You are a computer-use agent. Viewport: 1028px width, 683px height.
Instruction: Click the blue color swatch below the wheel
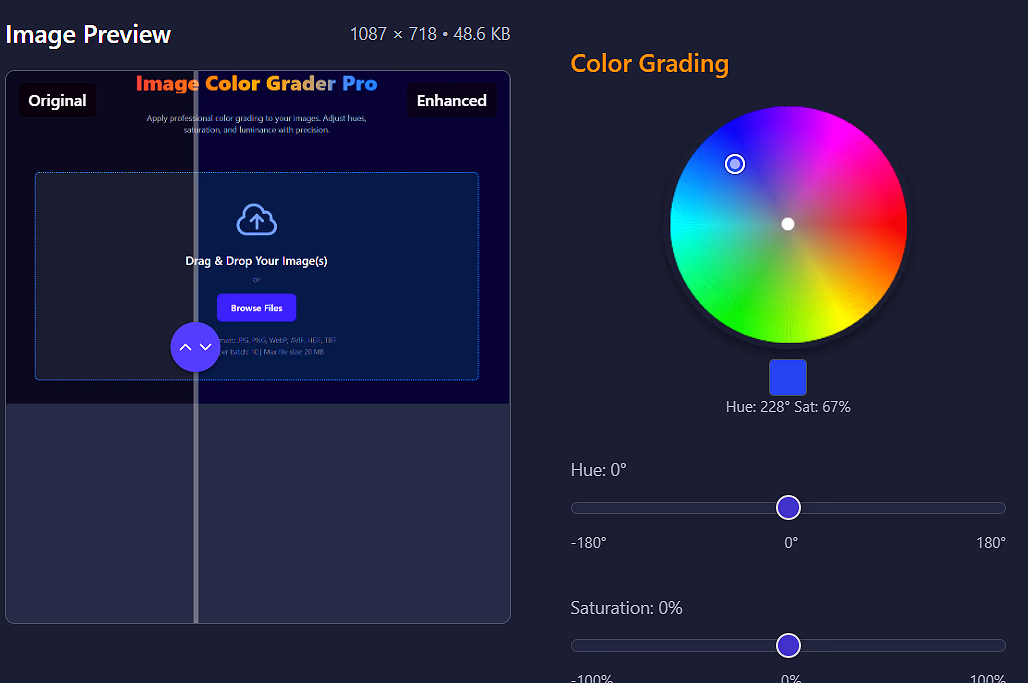click(788, 377)
